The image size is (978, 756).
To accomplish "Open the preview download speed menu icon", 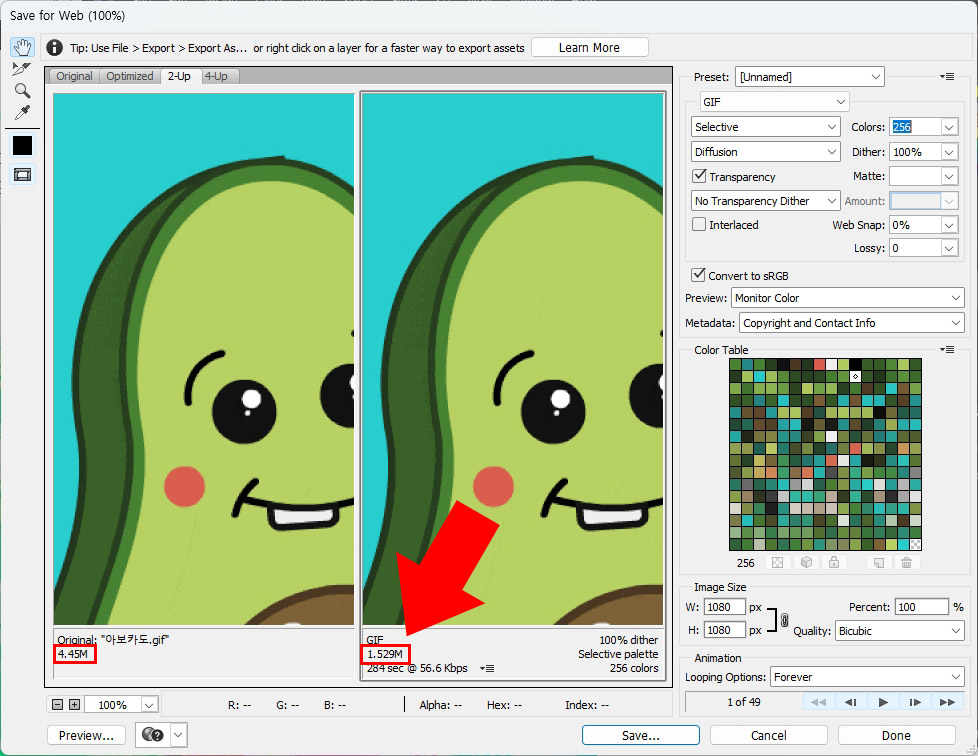I will (487, 668).
